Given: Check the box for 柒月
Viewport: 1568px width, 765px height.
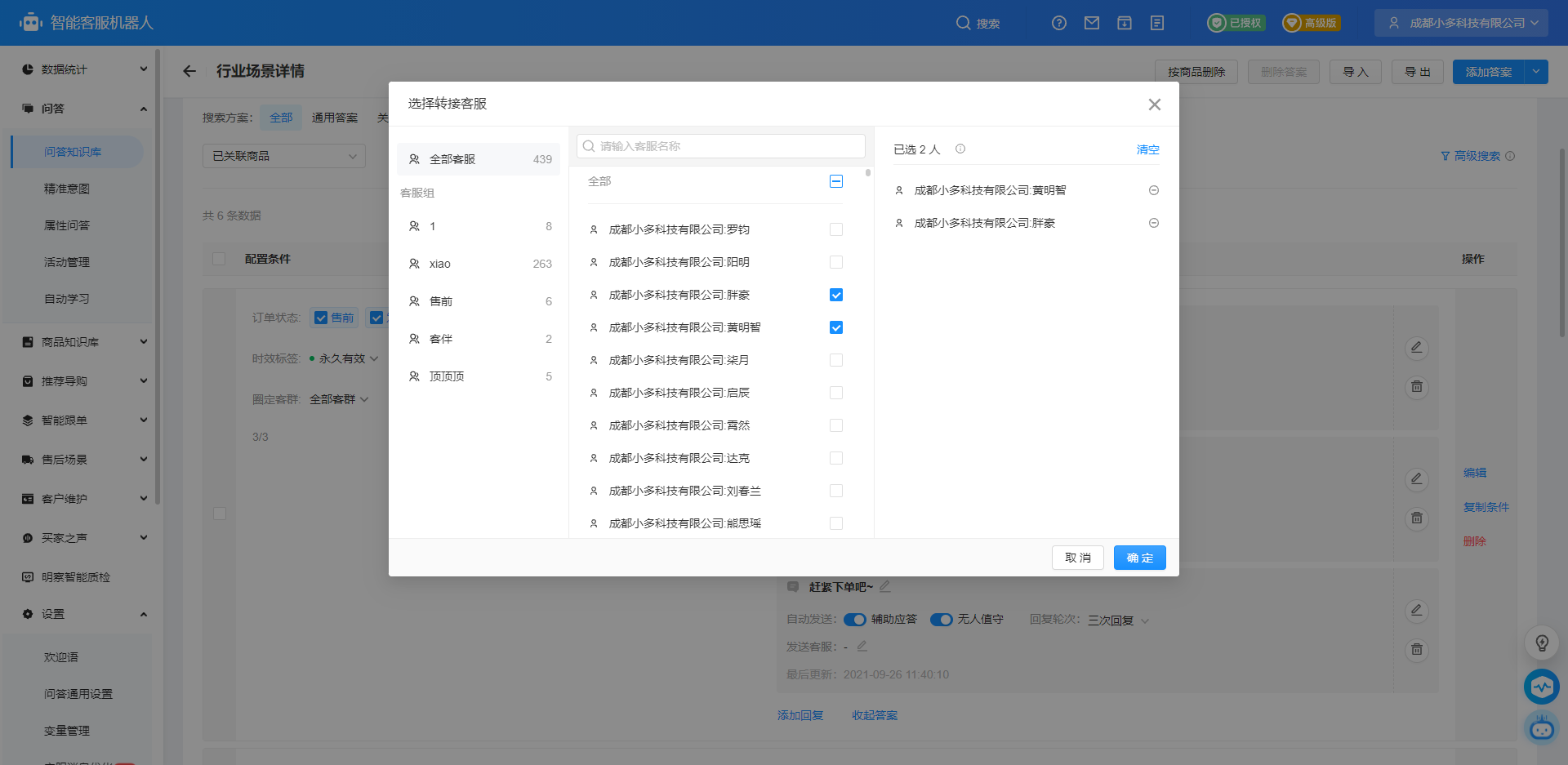Looking at the screenshot, I should point(836,360).
